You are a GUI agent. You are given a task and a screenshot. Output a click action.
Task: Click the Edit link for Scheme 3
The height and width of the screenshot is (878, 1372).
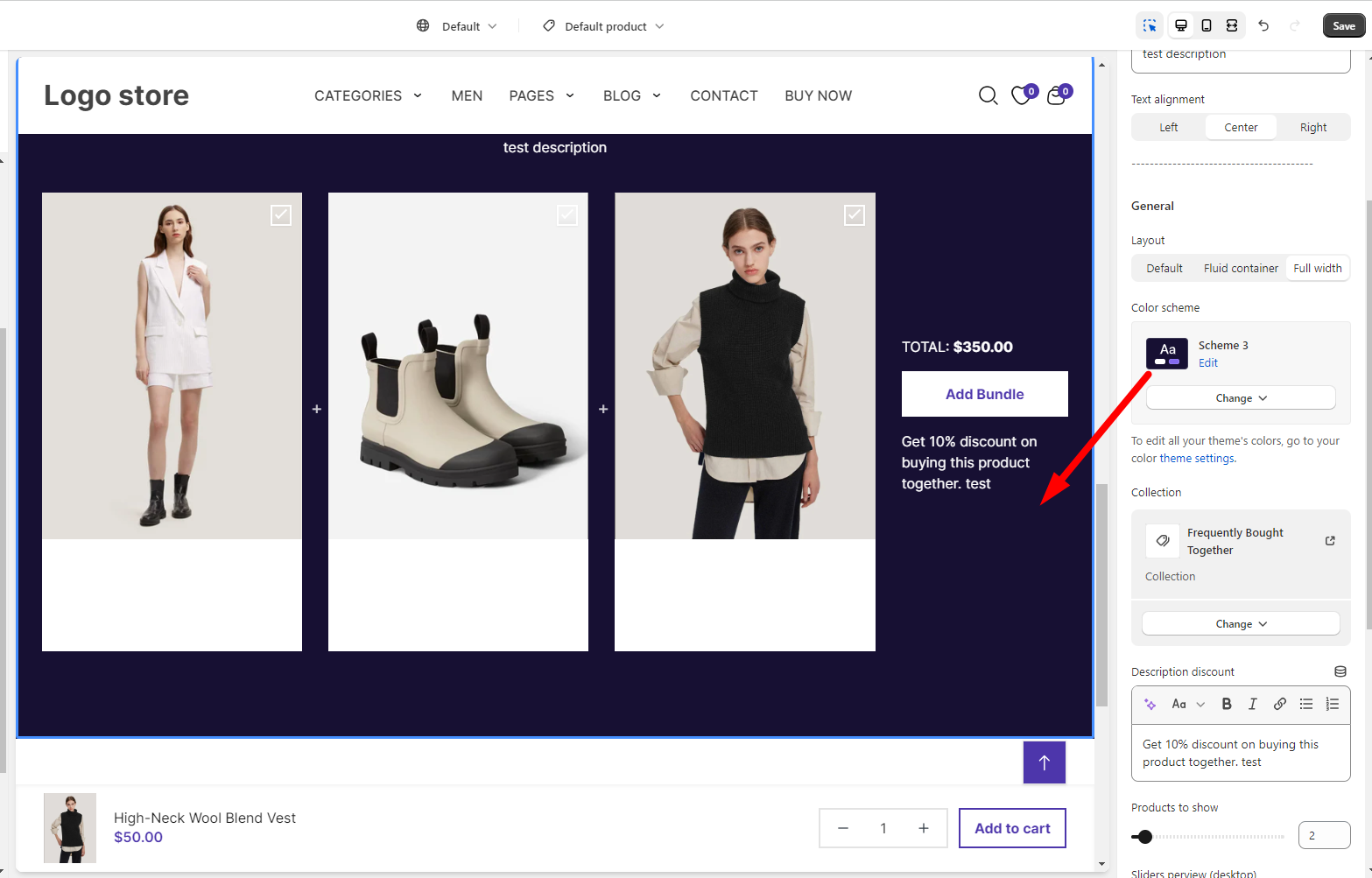coord(1208,362)
